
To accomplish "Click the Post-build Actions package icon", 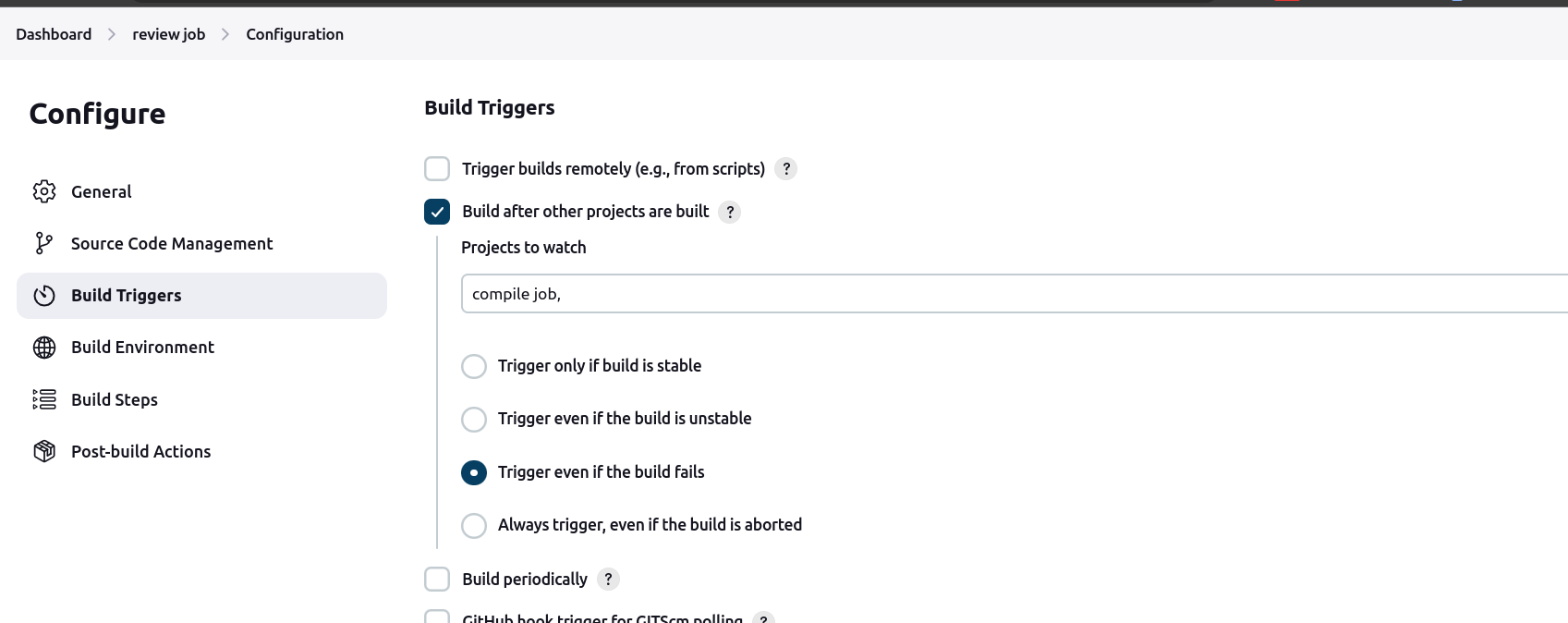I will (x=43, y=451).
